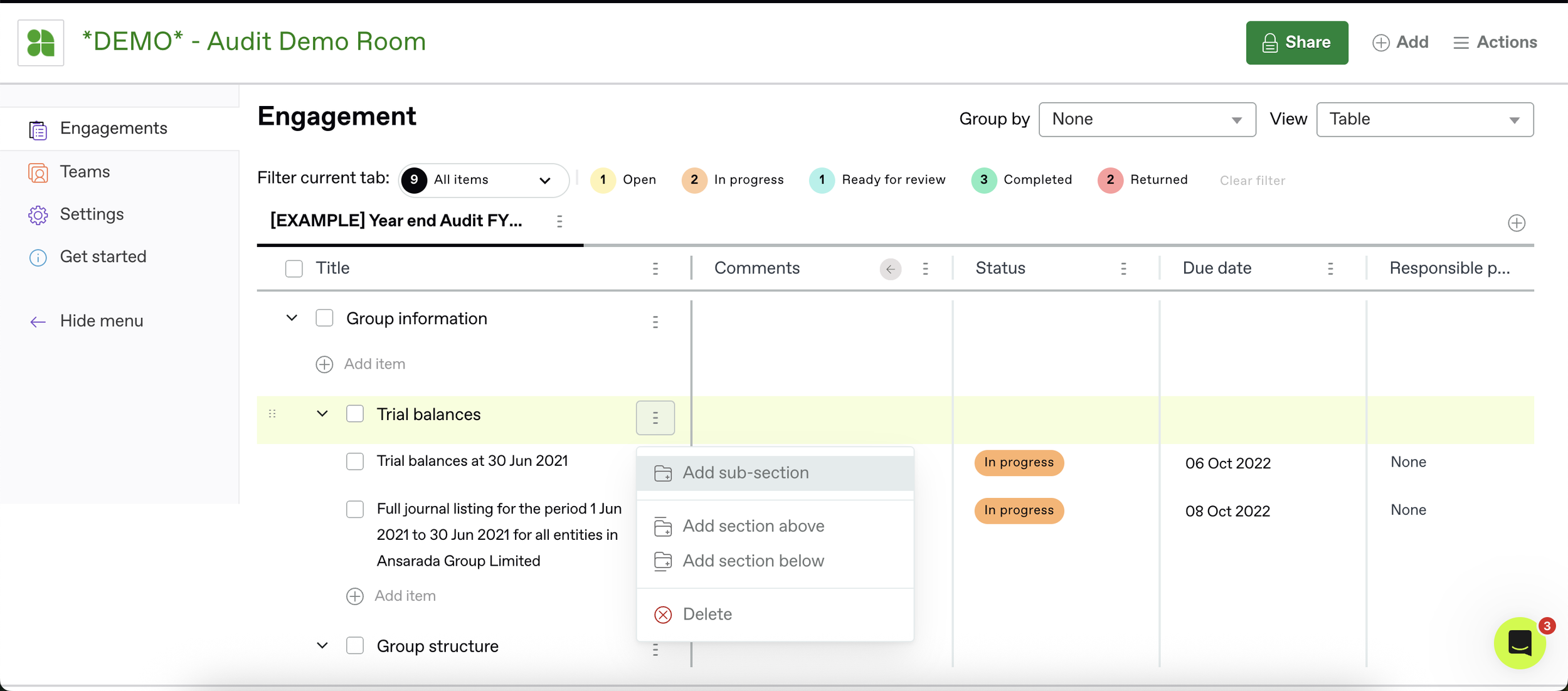
Task: Click the Title column options dots
Action: 655,269
